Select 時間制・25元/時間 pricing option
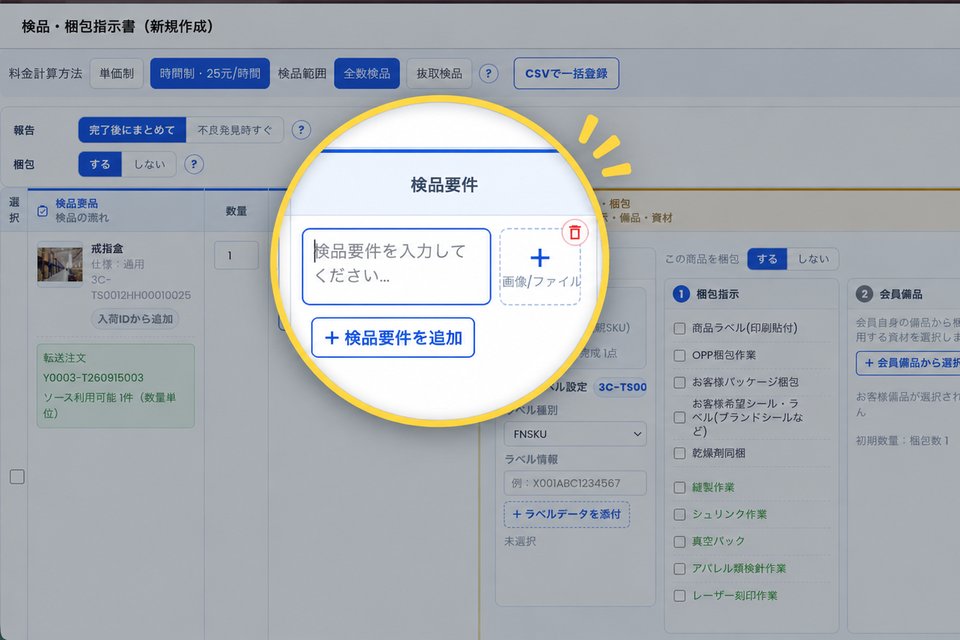The image size is (960, 640). click(210, 73)
